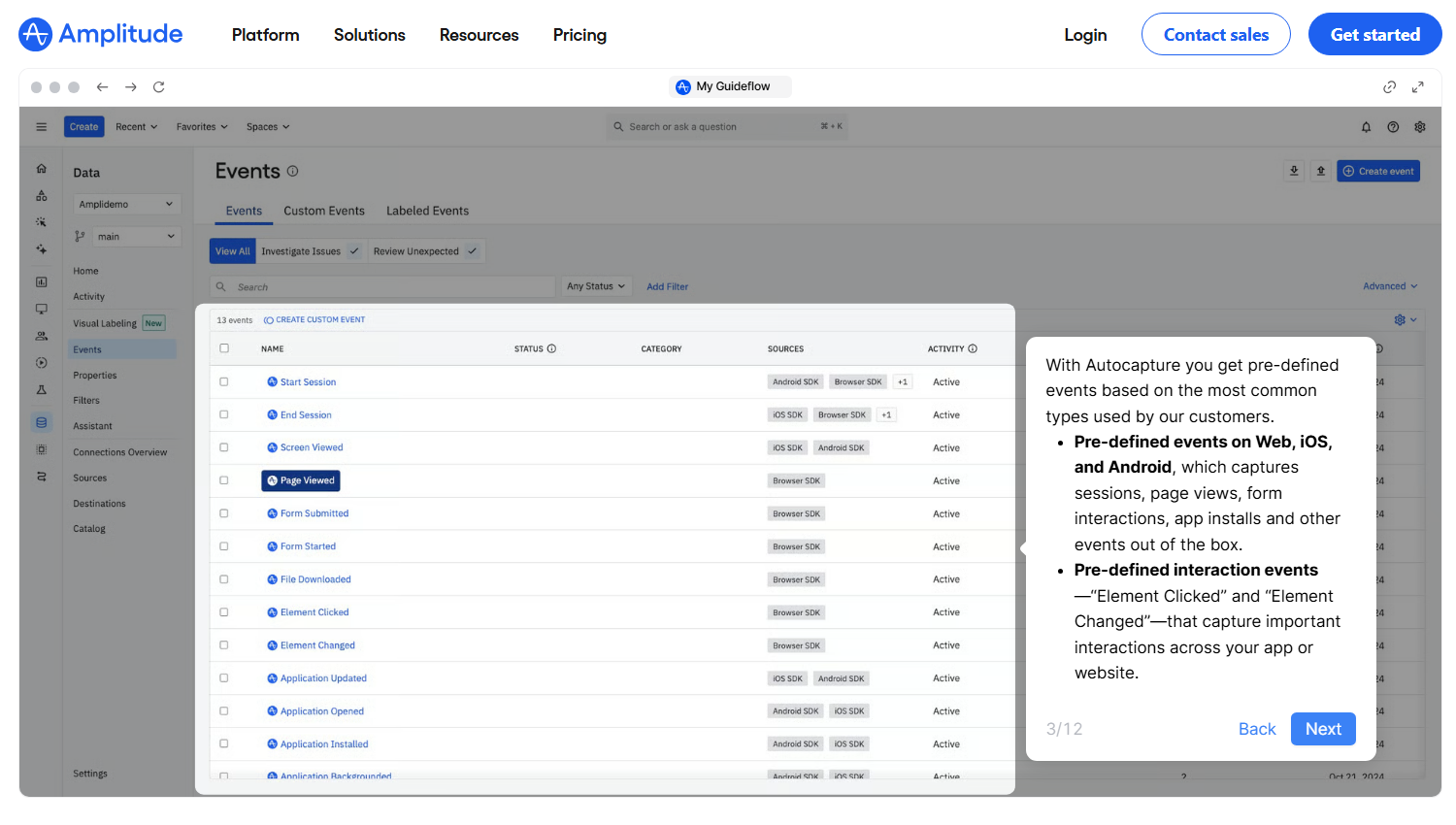Click the home icon in the left rail
1456x825 pixels.
pos(42,169)
